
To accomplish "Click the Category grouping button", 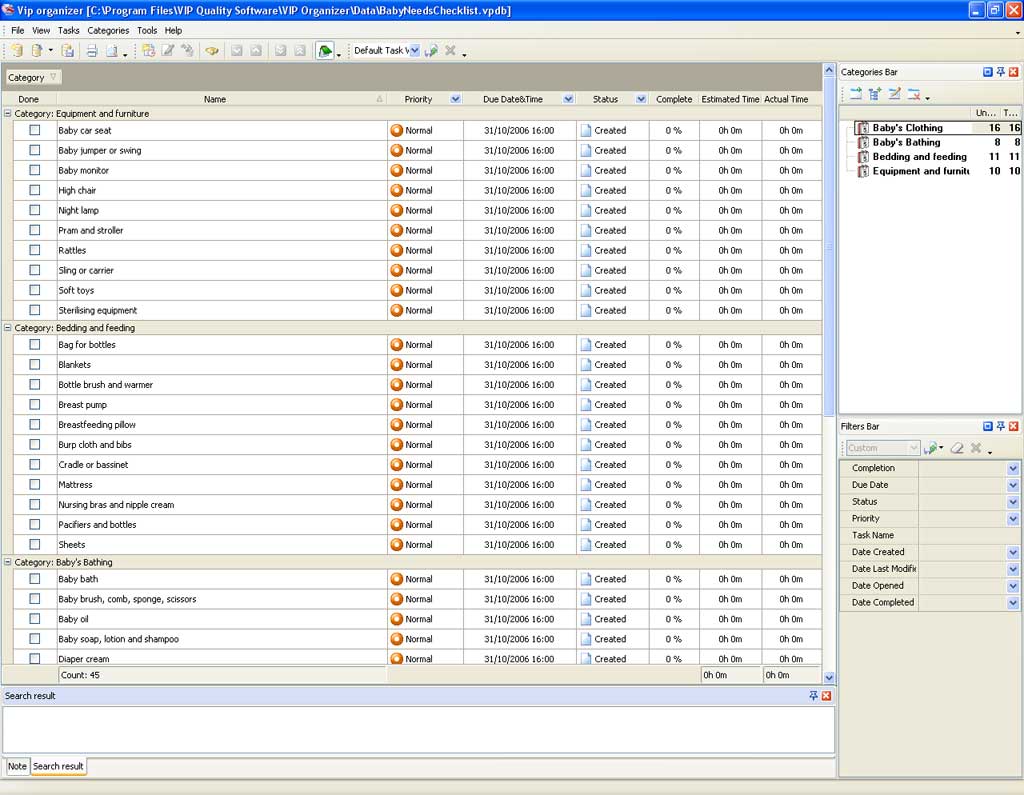I will 33,77.
